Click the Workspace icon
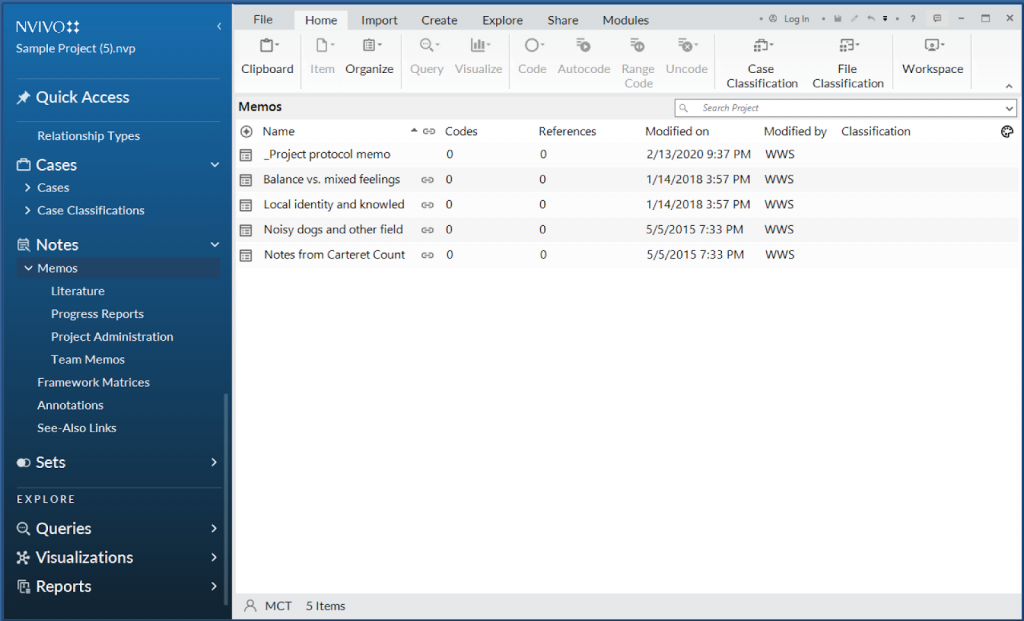This screenshot has height=621, width=1024. pos(932,46)
